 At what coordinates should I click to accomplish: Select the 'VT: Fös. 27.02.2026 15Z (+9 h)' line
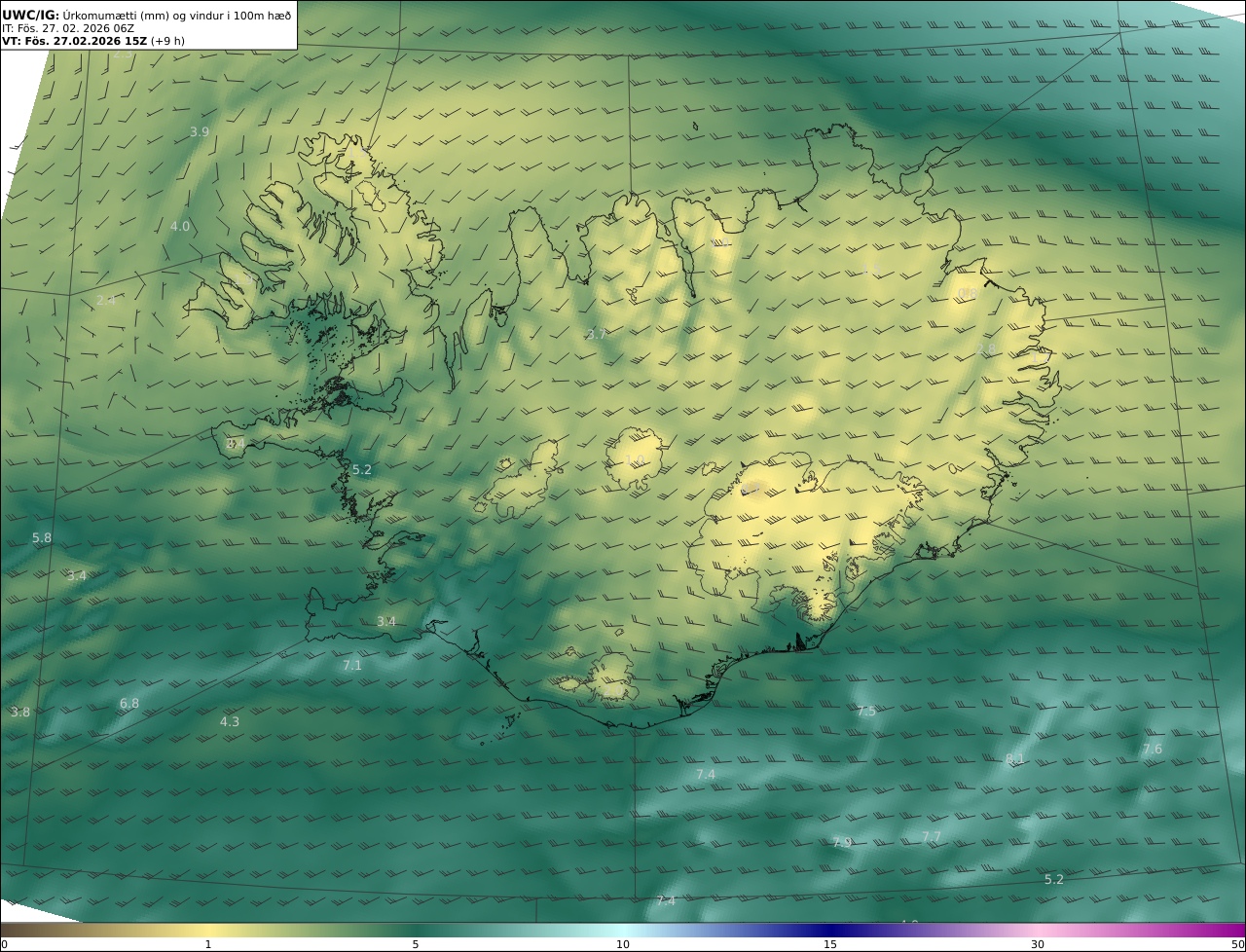click(93, 41)
